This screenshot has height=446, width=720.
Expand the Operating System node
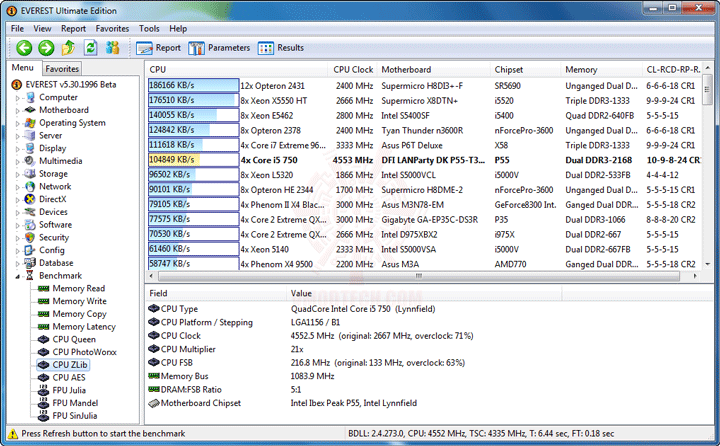tap(17, 124)
